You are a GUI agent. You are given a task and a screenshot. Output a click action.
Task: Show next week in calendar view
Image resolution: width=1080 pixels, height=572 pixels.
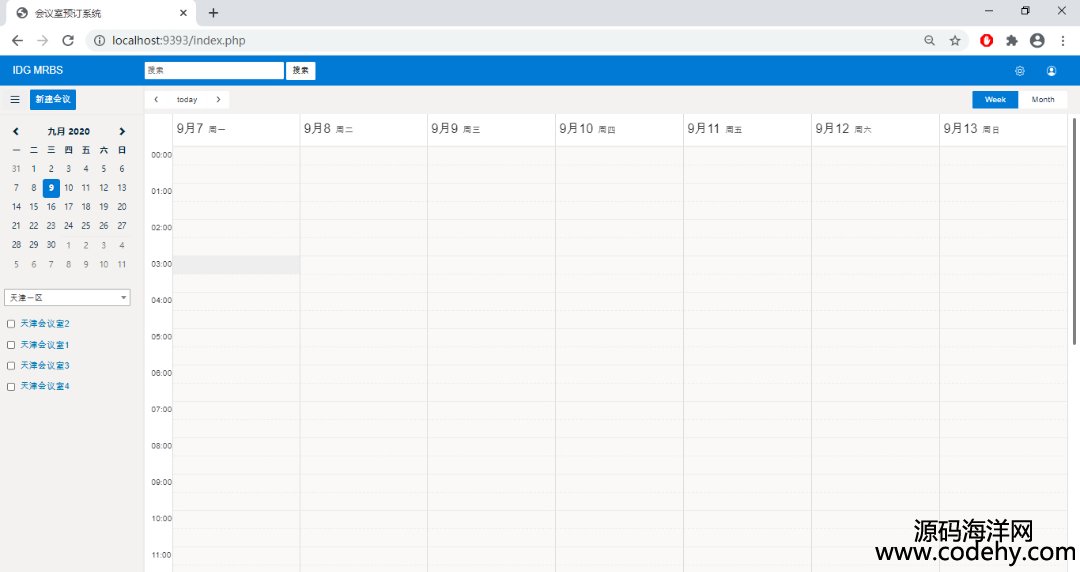pyautogui.click(x=218, y=100)
